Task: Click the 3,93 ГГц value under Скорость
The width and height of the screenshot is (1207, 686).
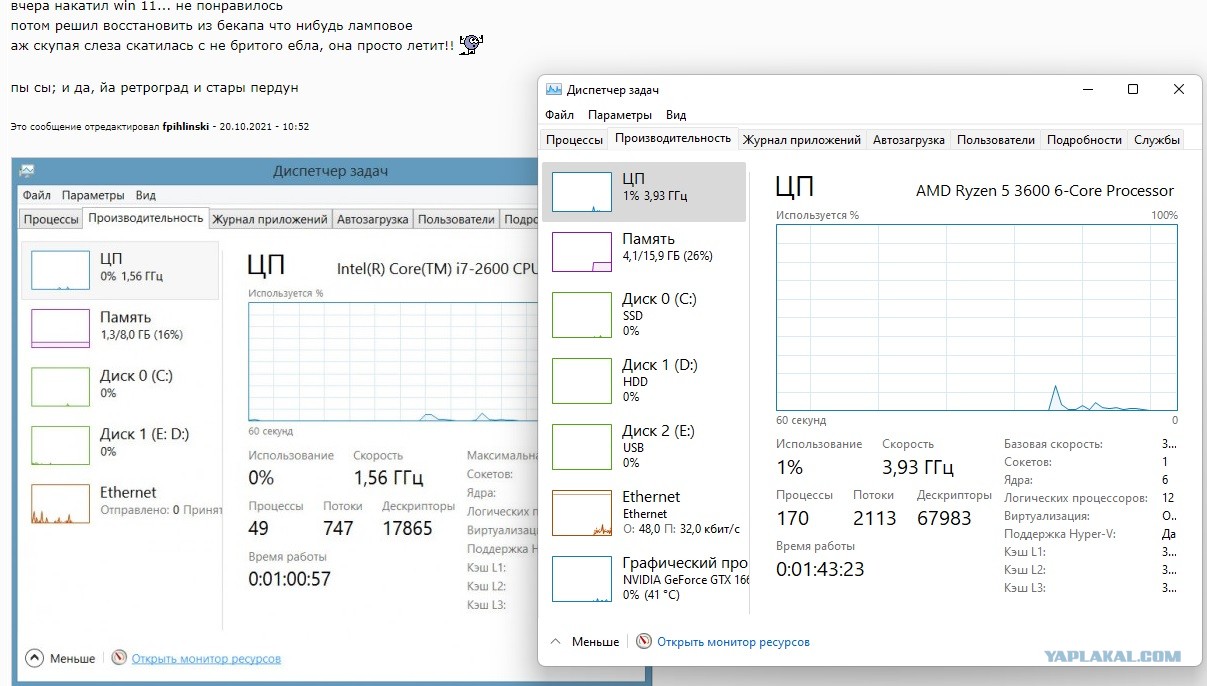Action: coord(918,467)
